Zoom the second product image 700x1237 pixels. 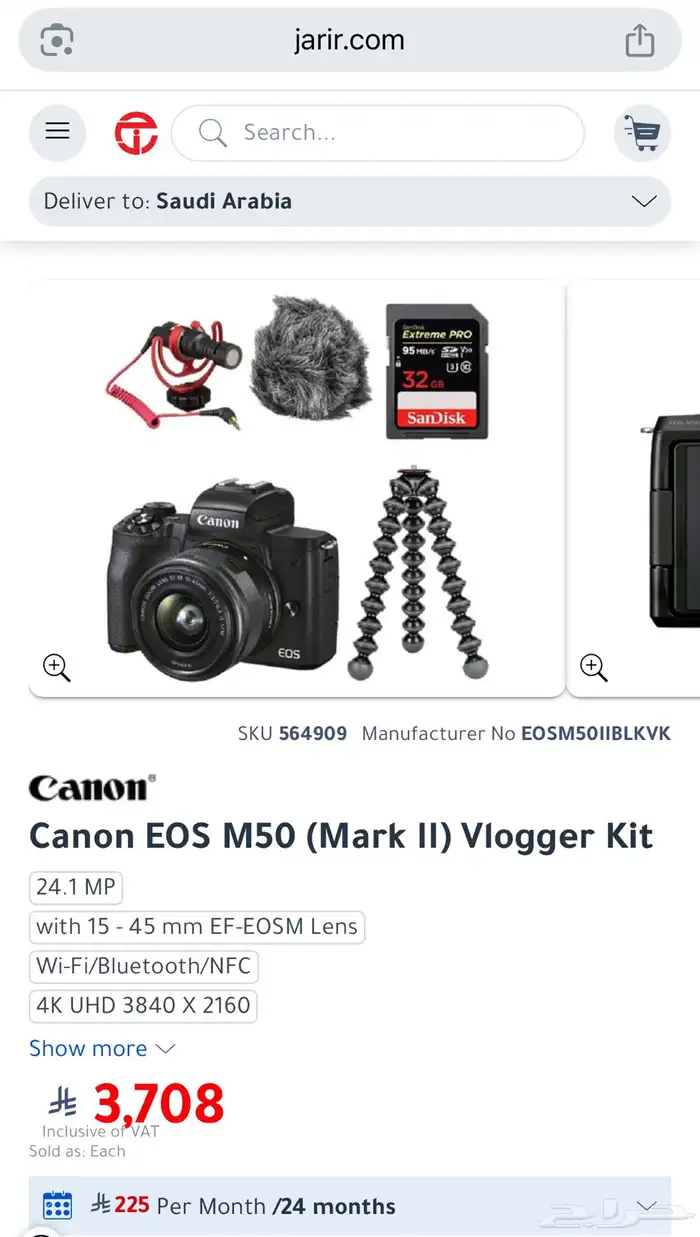[x=594, y=667]
